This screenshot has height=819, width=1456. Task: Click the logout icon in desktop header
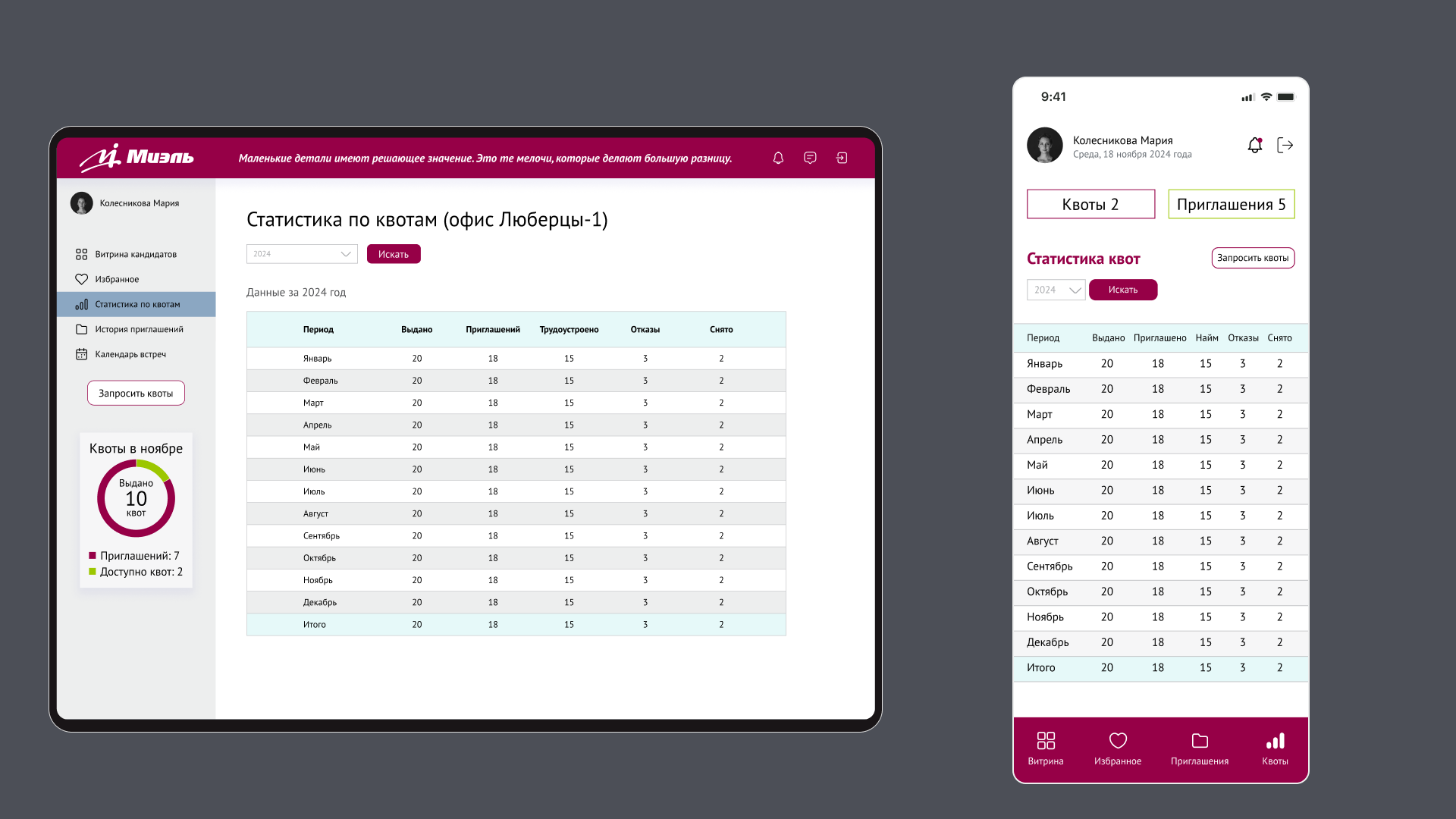842,158
